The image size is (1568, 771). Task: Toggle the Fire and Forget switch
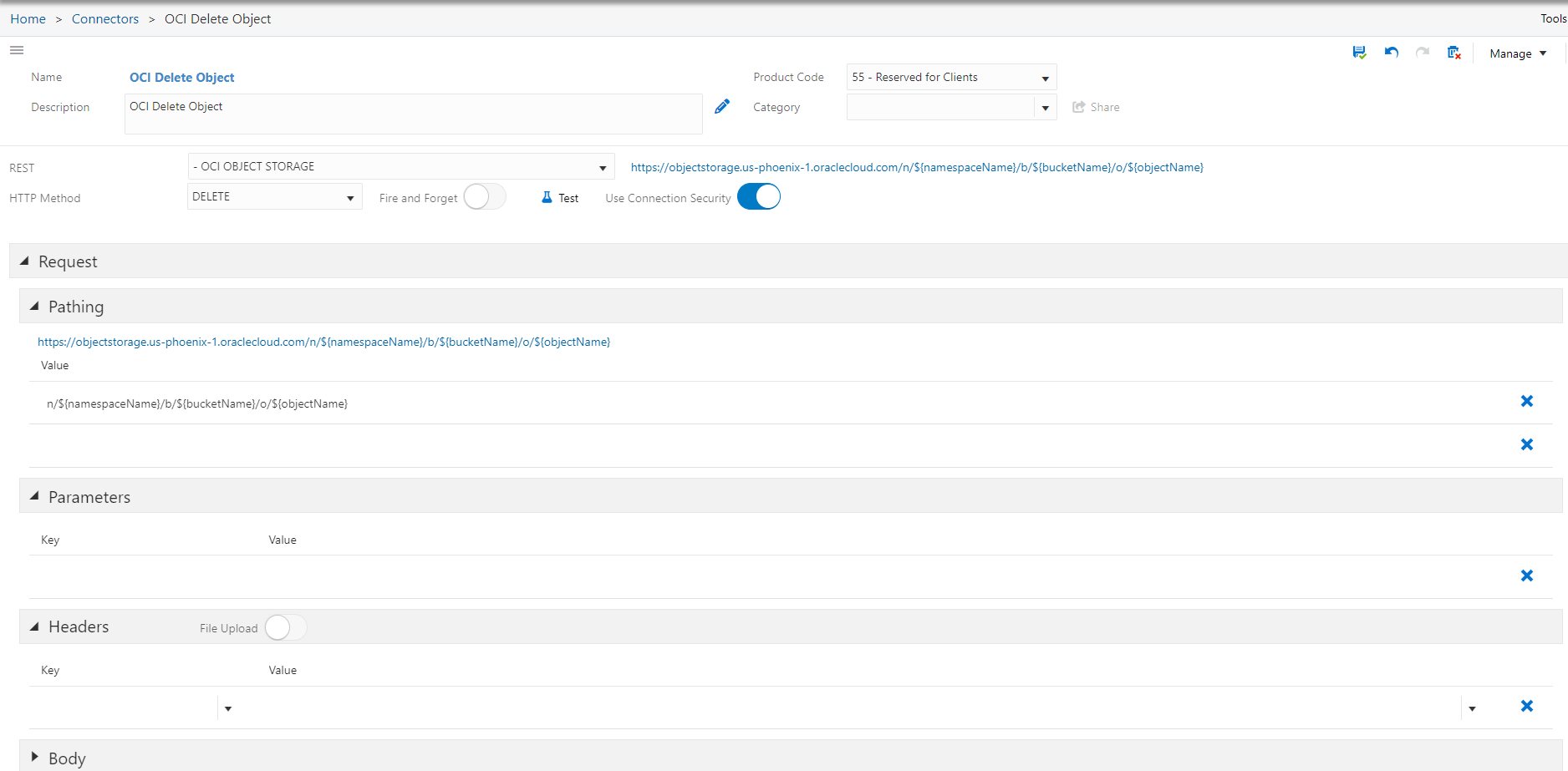click(485, 197)
